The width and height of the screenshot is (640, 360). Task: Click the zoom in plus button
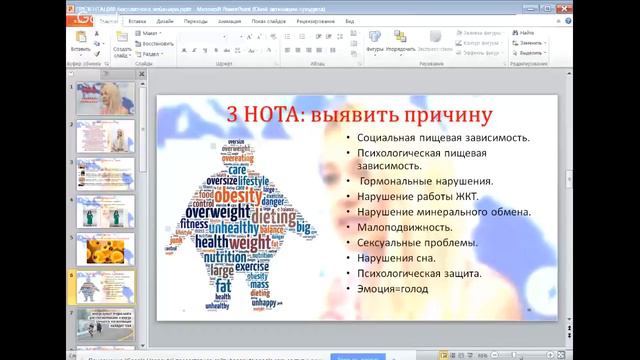click(550, 356)
